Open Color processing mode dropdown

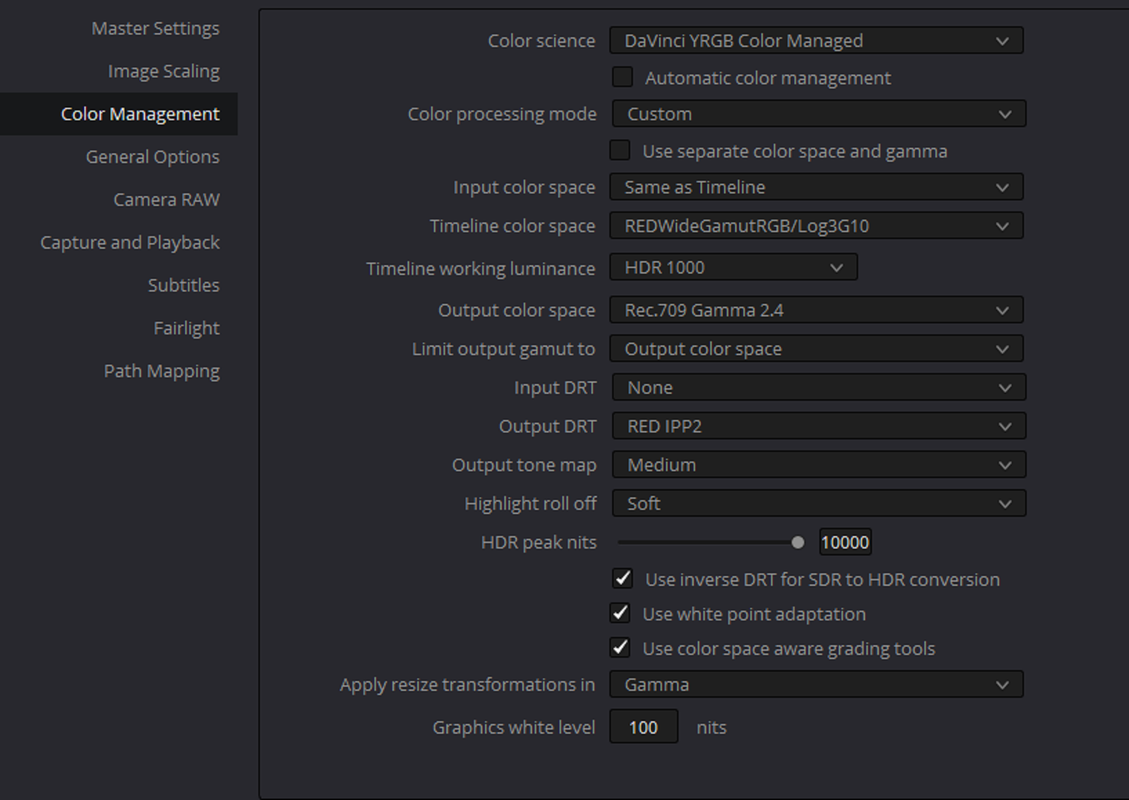819,114
